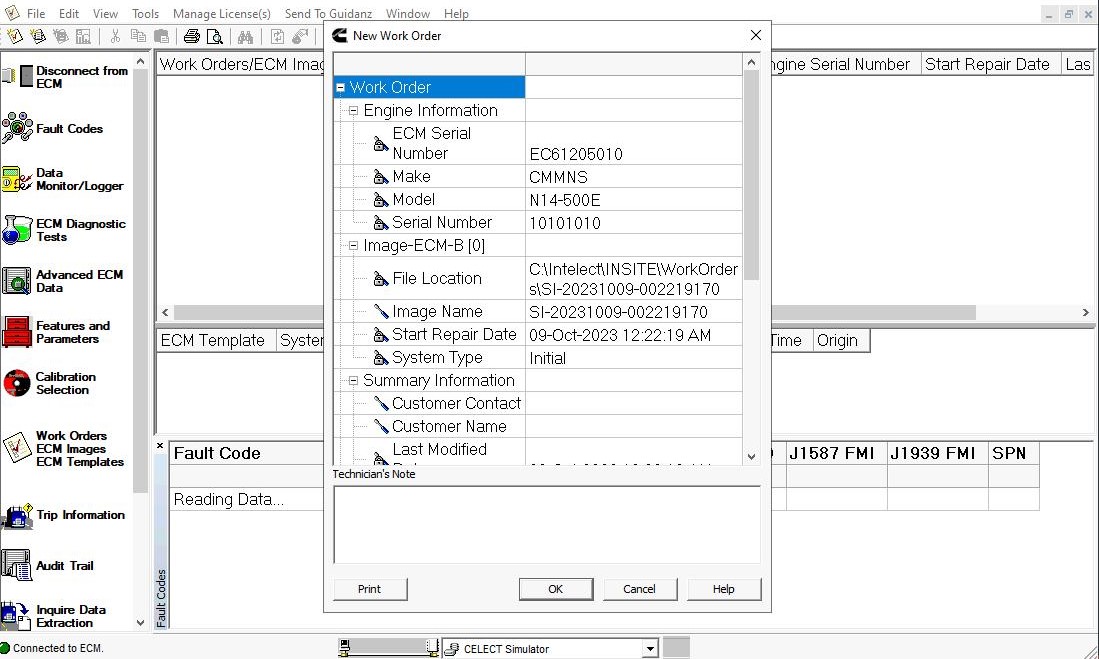
Task: Collapse the Work Order root node
Action: (x=341, y=88)
